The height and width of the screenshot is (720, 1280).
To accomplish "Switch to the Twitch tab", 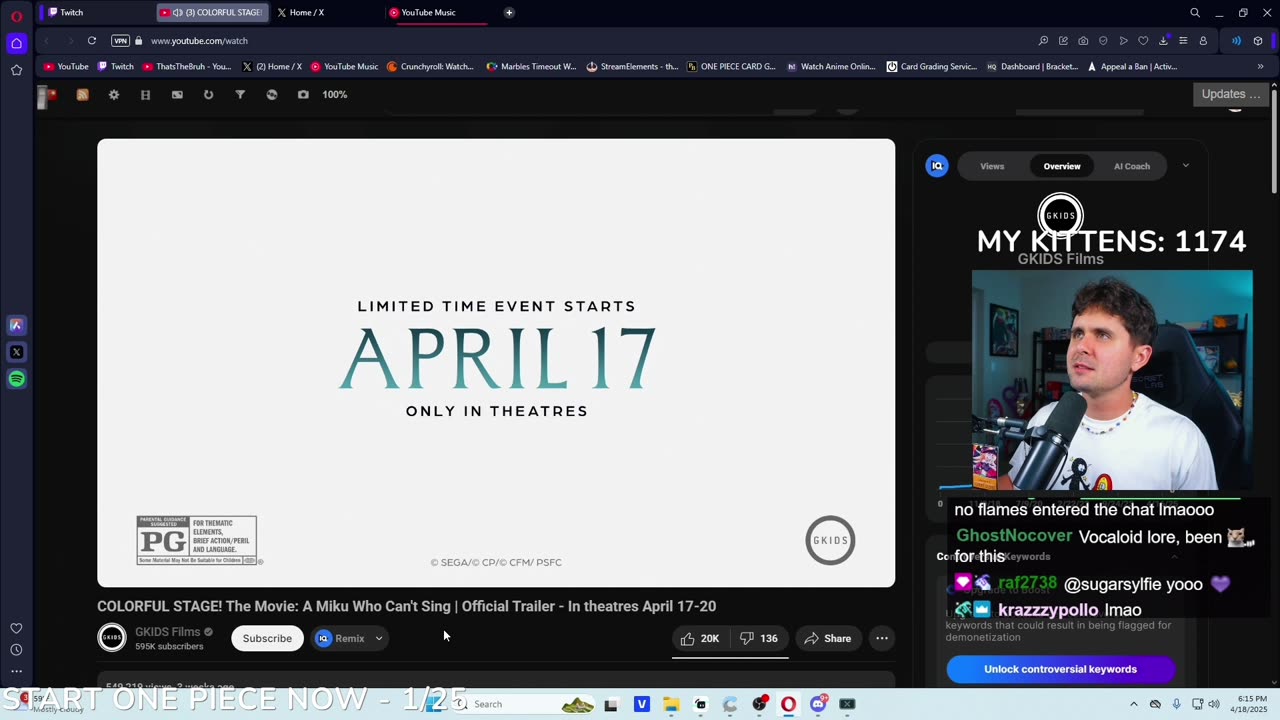I will tap(95, 13).
